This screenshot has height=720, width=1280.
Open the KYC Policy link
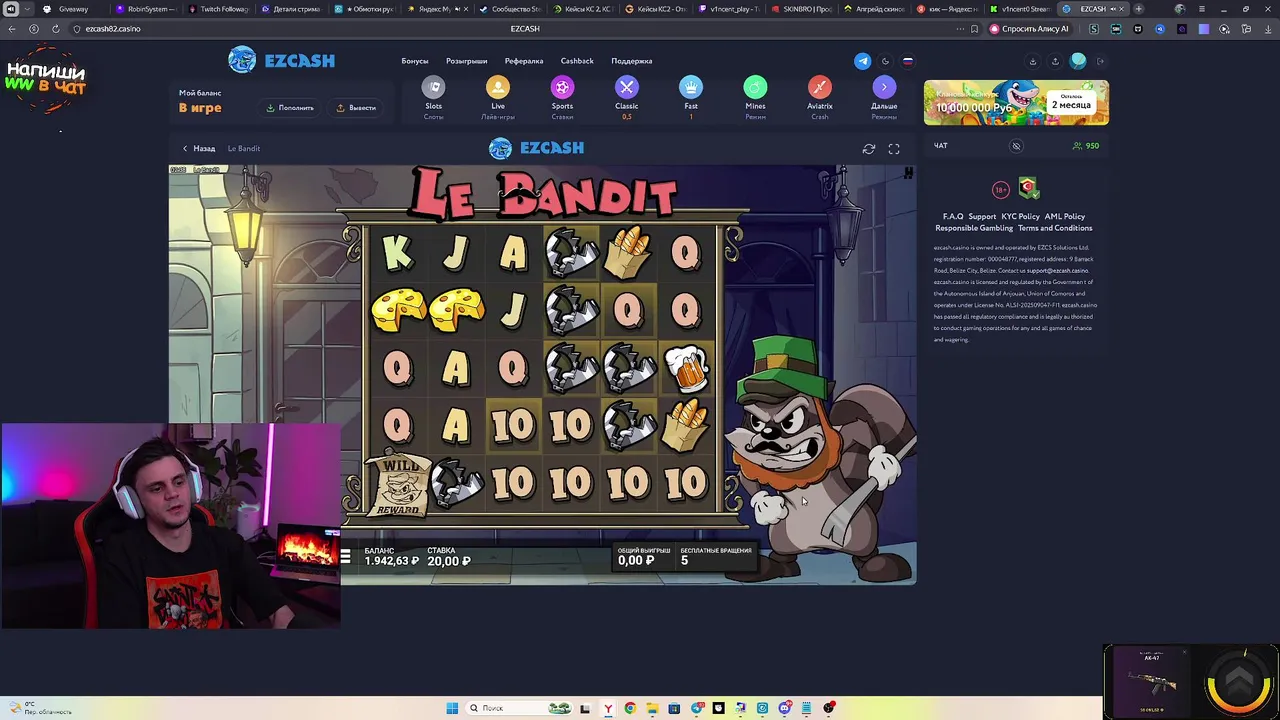tap(1020, 216)
